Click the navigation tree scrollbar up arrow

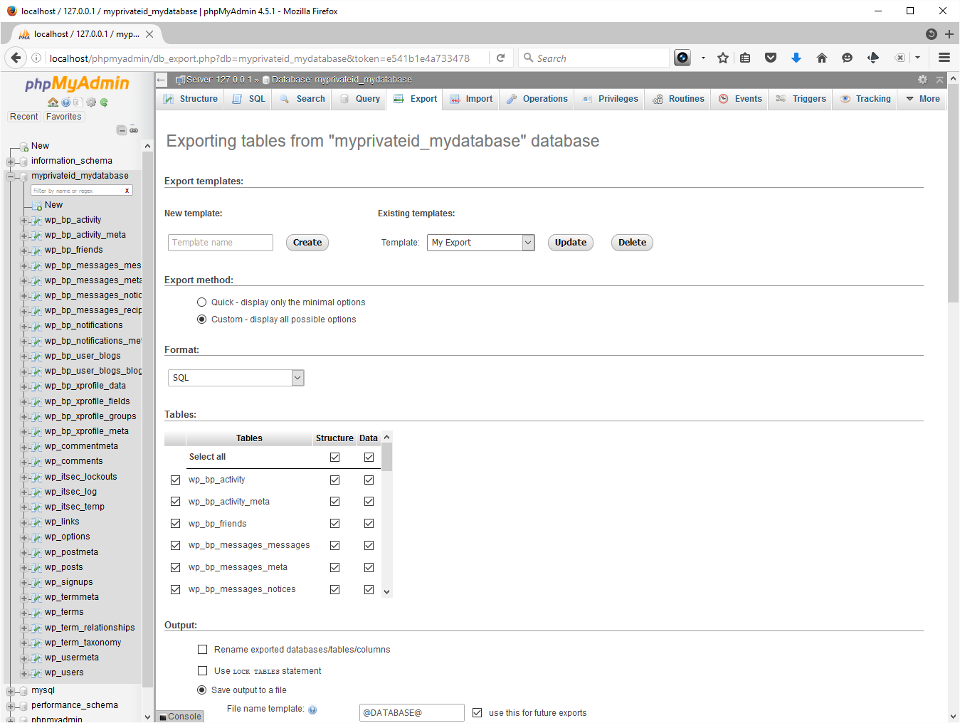tap(147, 146)
